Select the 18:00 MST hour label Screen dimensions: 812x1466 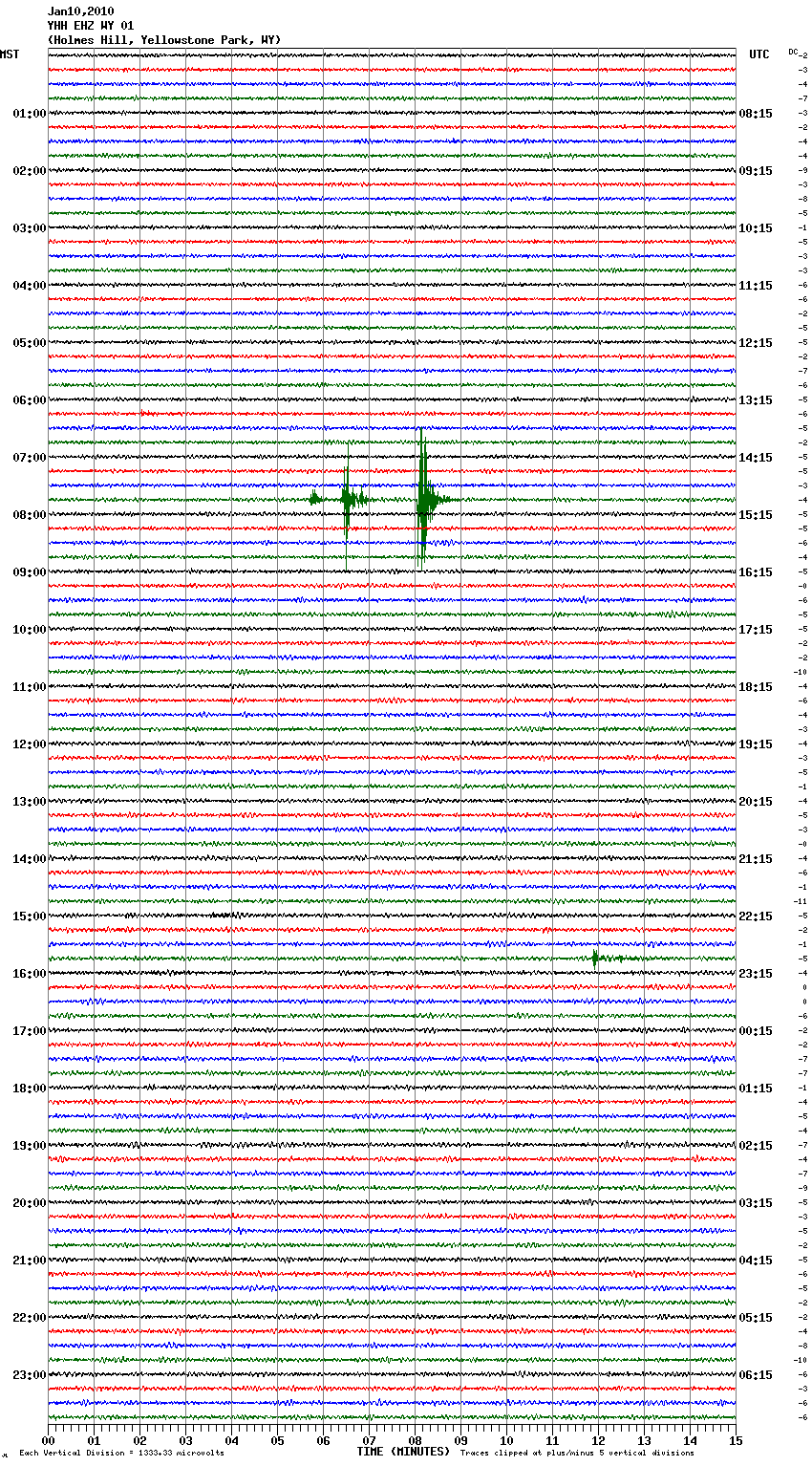pyautogui.click(x=30, y=1089)
